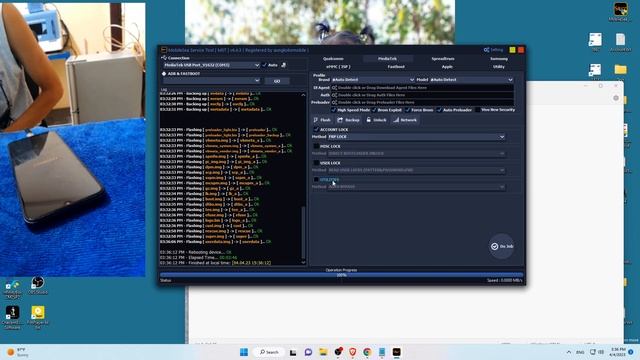The width and height of the screenshot is (640, 360).
Task: Switch to the Utility tab
Action: point(499,67)
